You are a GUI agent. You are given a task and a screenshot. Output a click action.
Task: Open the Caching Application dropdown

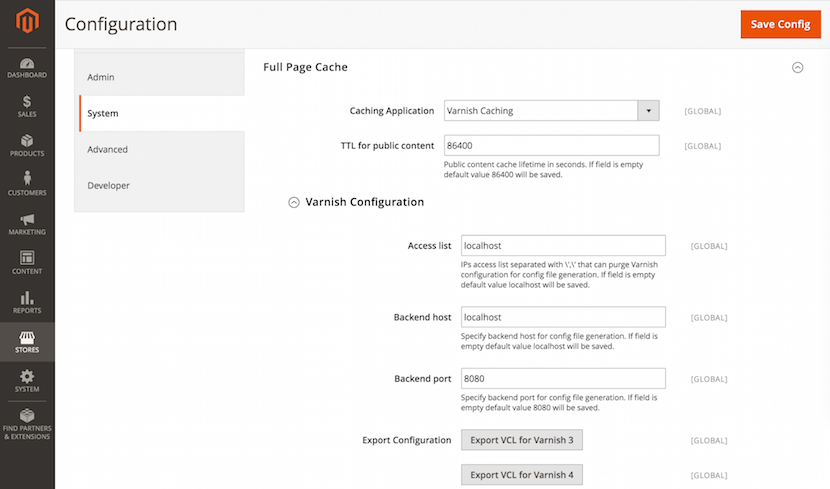[552, 111]
